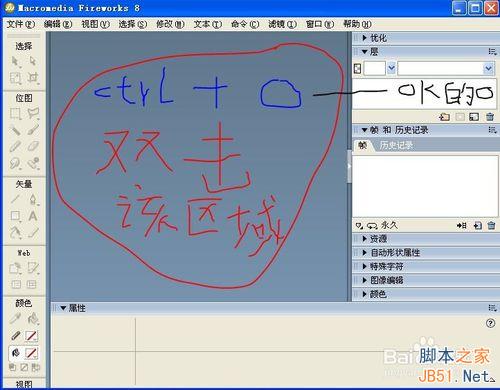Viewport: 500px width, 390px height.
Task: Open the opacity dropdown arrow in layers panel
Action: 392,68
